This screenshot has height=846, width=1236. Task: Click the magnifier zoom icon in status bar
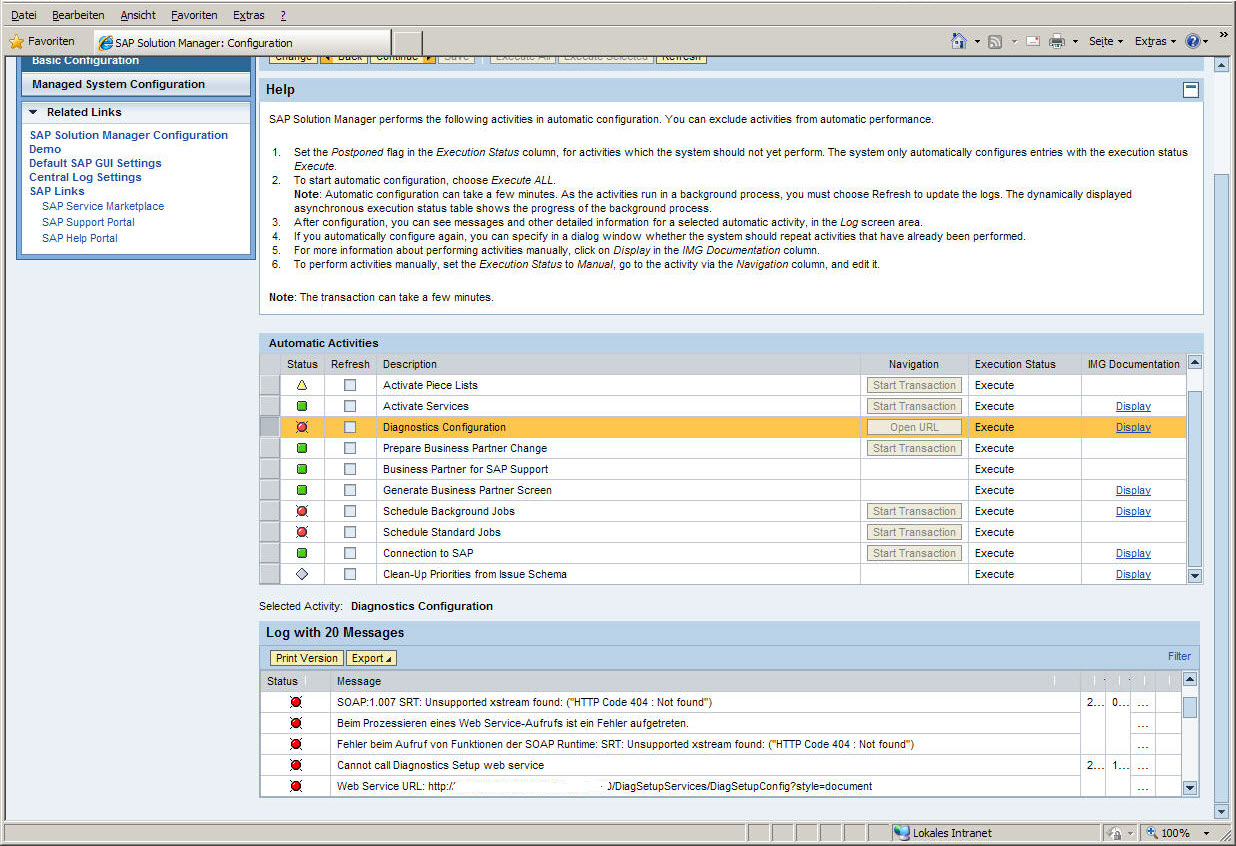(1151, 833)
